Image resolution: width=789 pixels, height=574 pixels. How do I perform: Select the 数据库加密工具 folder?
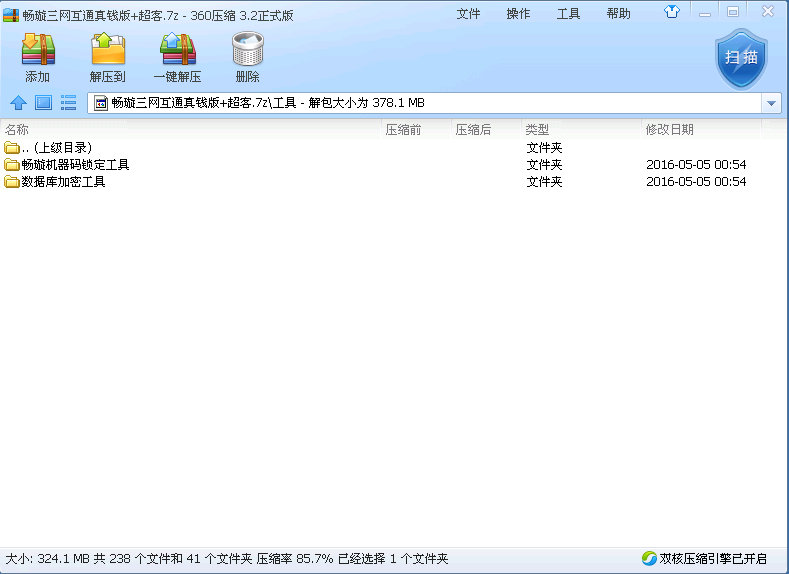[x=63, y=182]
